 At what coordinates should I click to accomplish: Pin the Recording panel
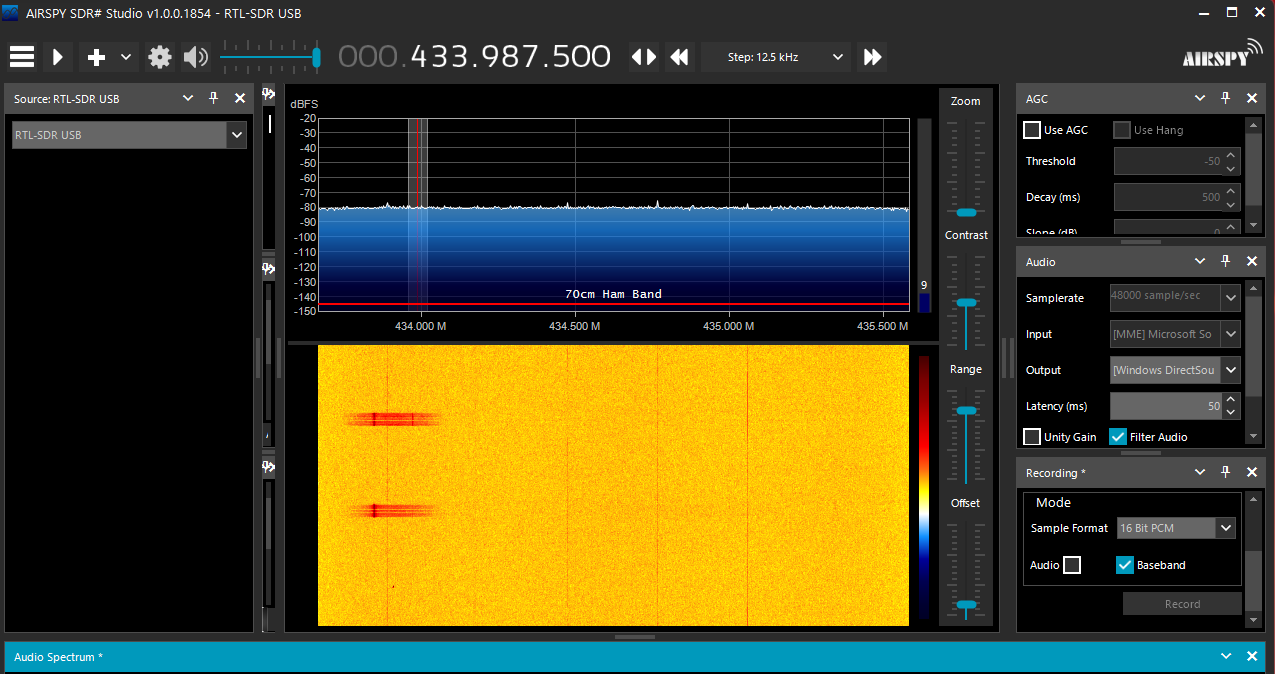[x=1226, y=473]
